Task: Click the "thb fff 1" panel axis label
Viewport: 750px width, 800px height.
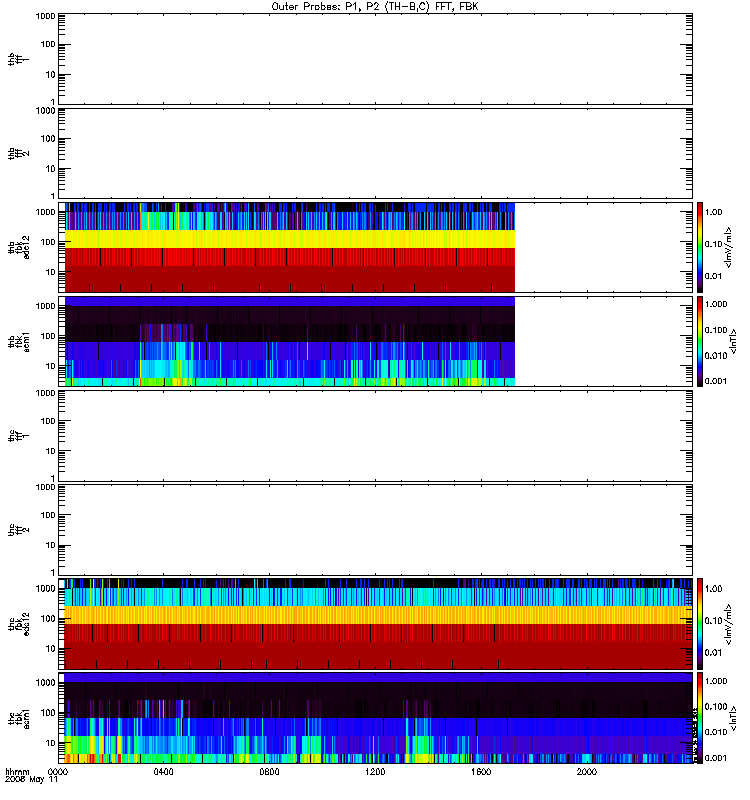Action: click(18, 59)
